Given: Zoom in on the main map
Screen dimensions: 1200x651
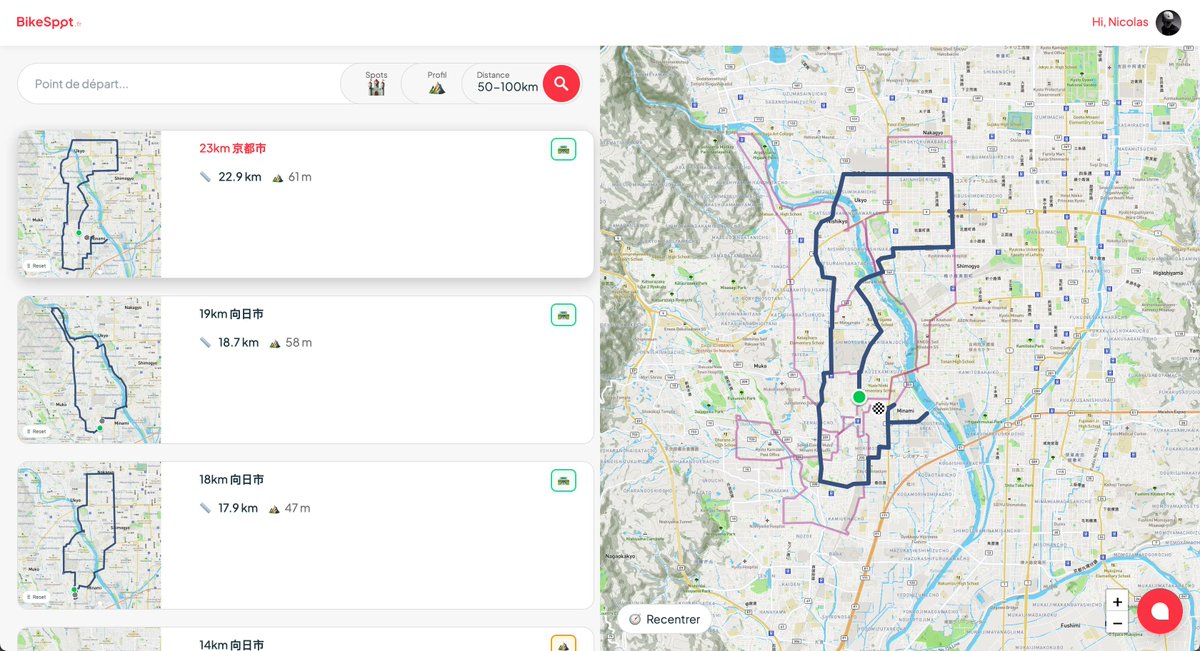Looking at the screenshot, I should pos(1117,602).
